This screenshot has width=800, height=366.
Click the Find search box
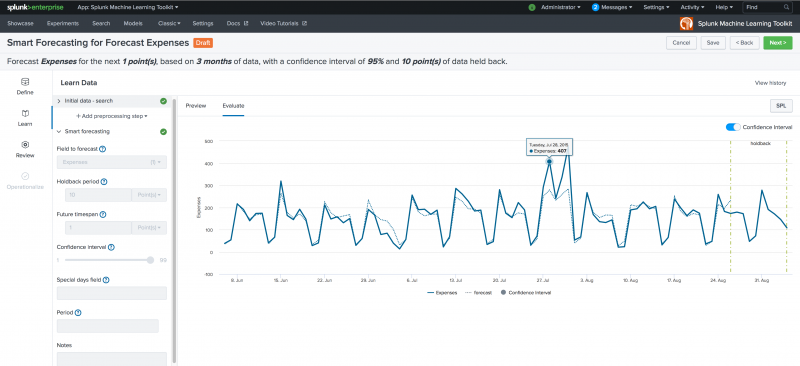[767, 7]
